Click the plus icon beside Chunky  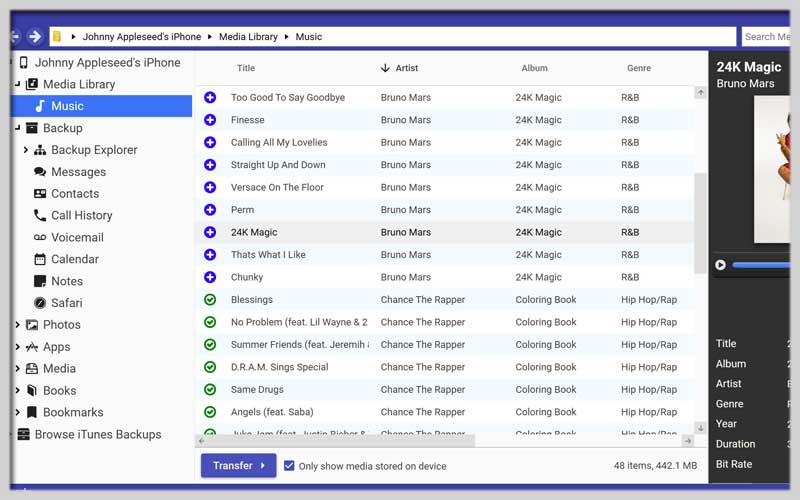[x=210, y=277]
